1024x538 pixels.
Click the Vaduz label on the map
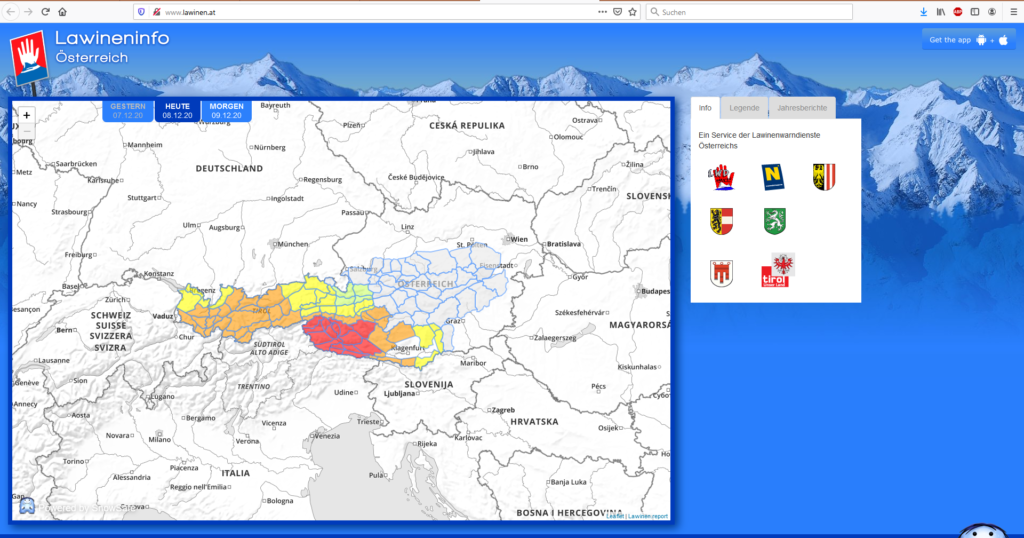point(163,316)
